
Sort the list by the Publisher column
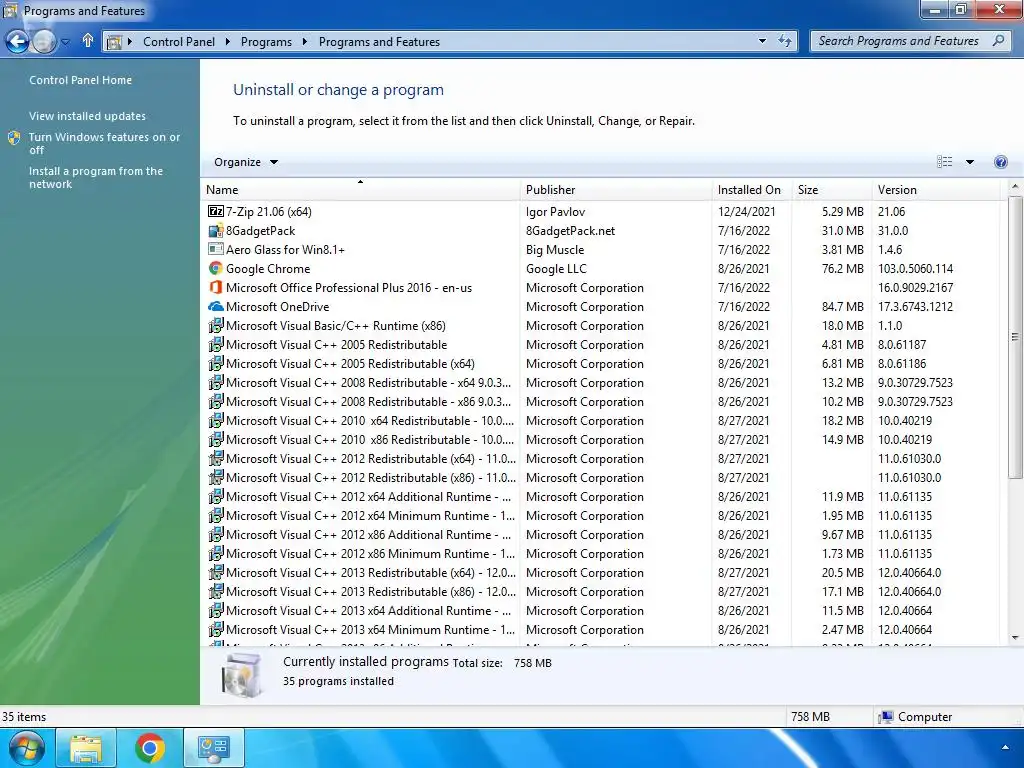tap(616, 189)
